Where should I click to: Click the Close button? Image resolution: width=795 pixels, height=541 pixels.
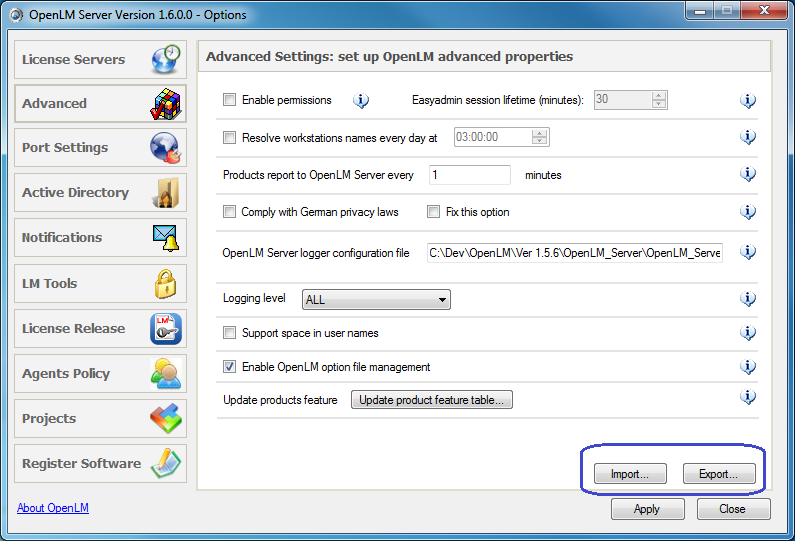pyautogui.click(x=734, y=509)
